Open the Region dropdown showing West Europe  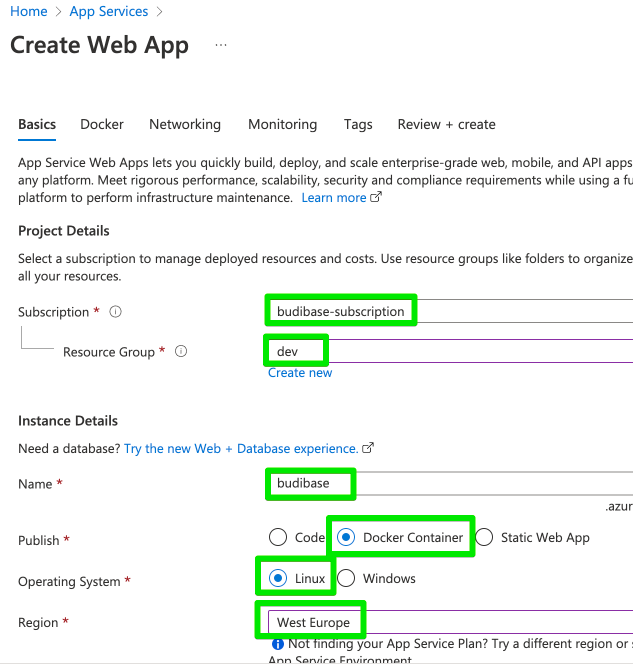(451, 621)
